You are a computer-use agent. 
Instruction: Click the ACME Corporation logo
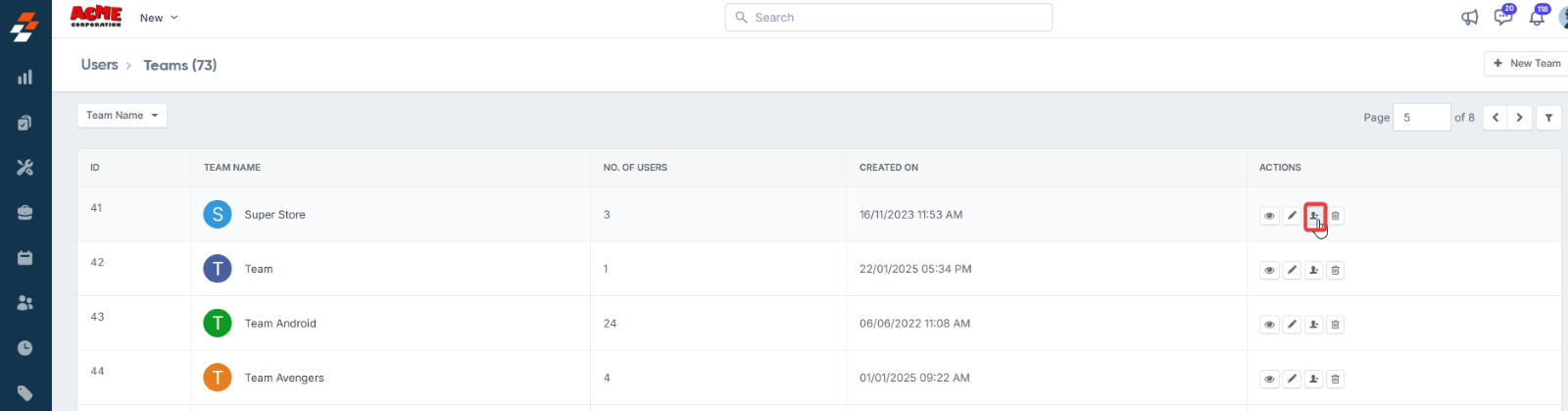coord(96,17)
